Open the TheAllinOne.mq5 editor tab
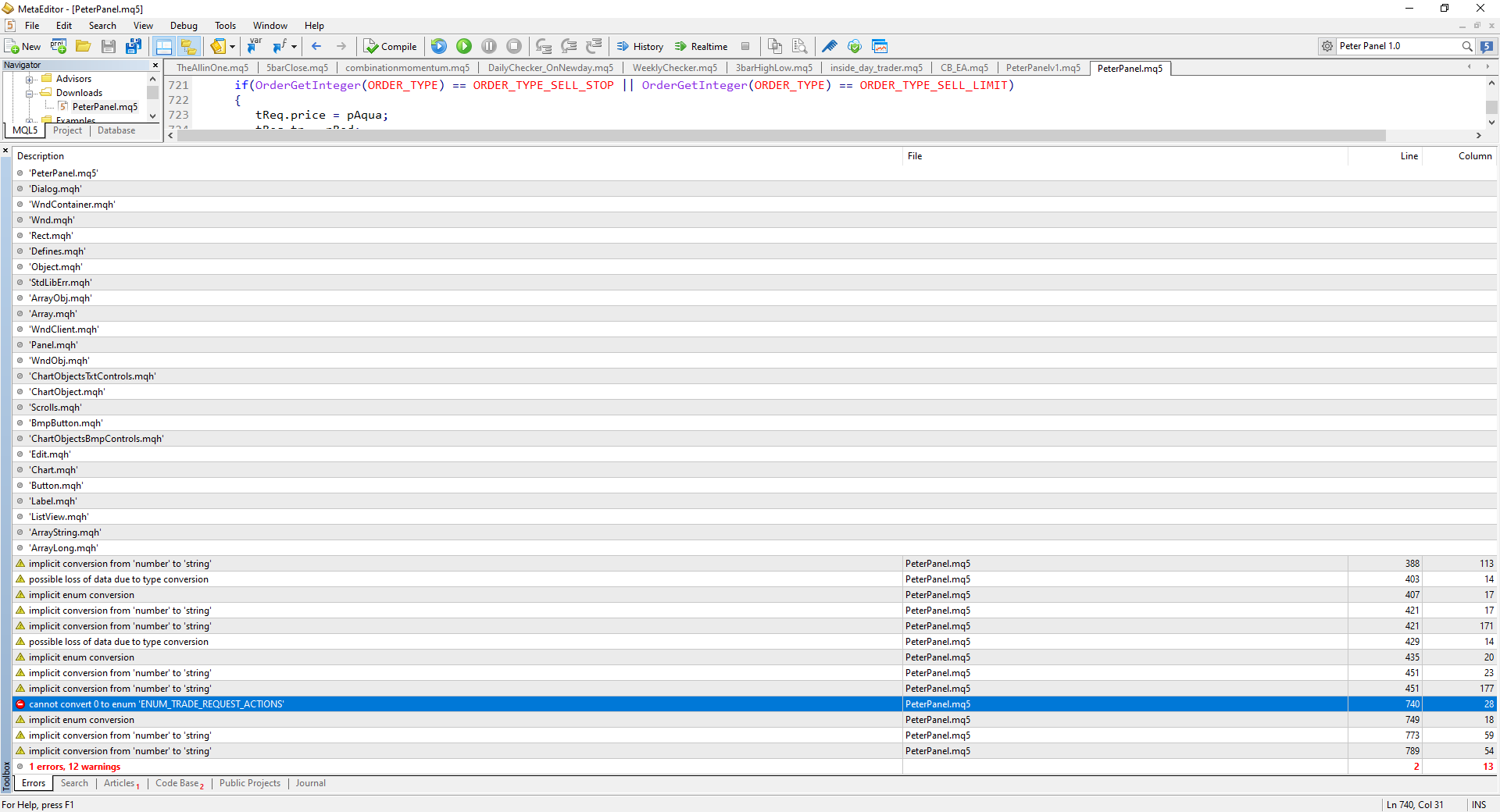Image resolution: width=1500 pixels, height=812 pixels. 212,67
